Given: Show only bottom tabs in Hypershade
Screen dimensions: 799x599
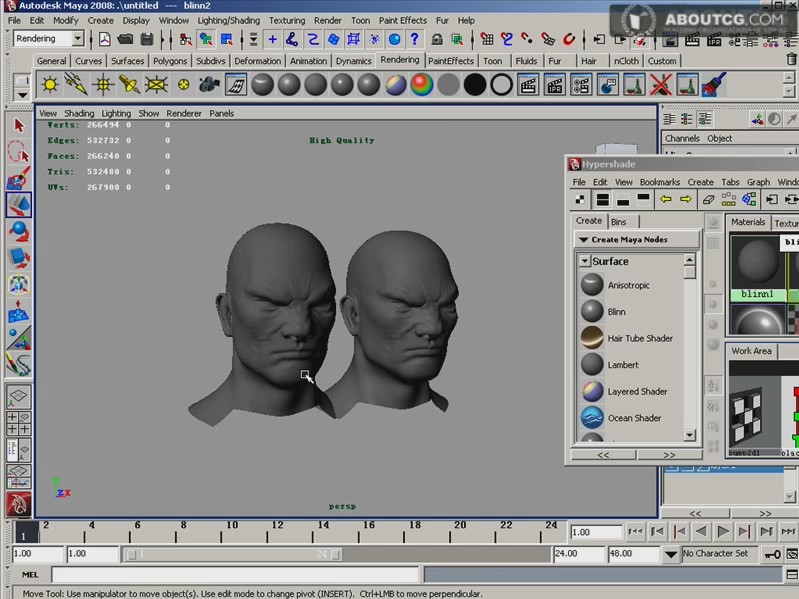Looking at the screenshot, I should [x=623, y=199].
